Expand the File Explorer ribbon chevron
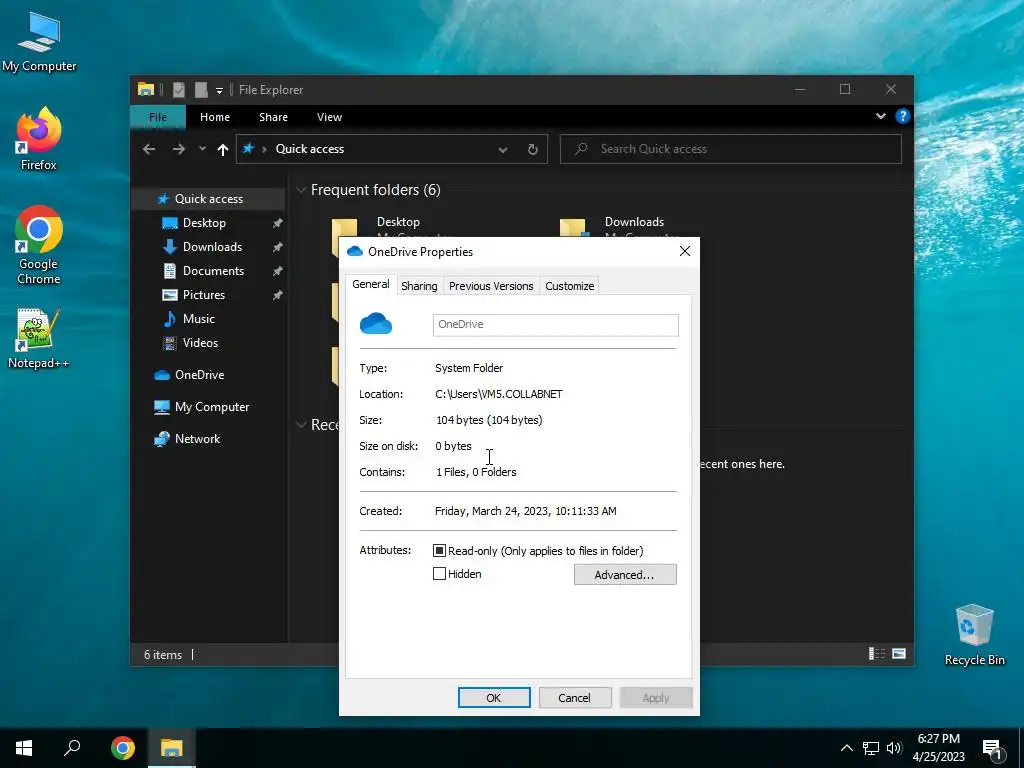The height and width of the screenshot is (768, 1024). point(881,116)
